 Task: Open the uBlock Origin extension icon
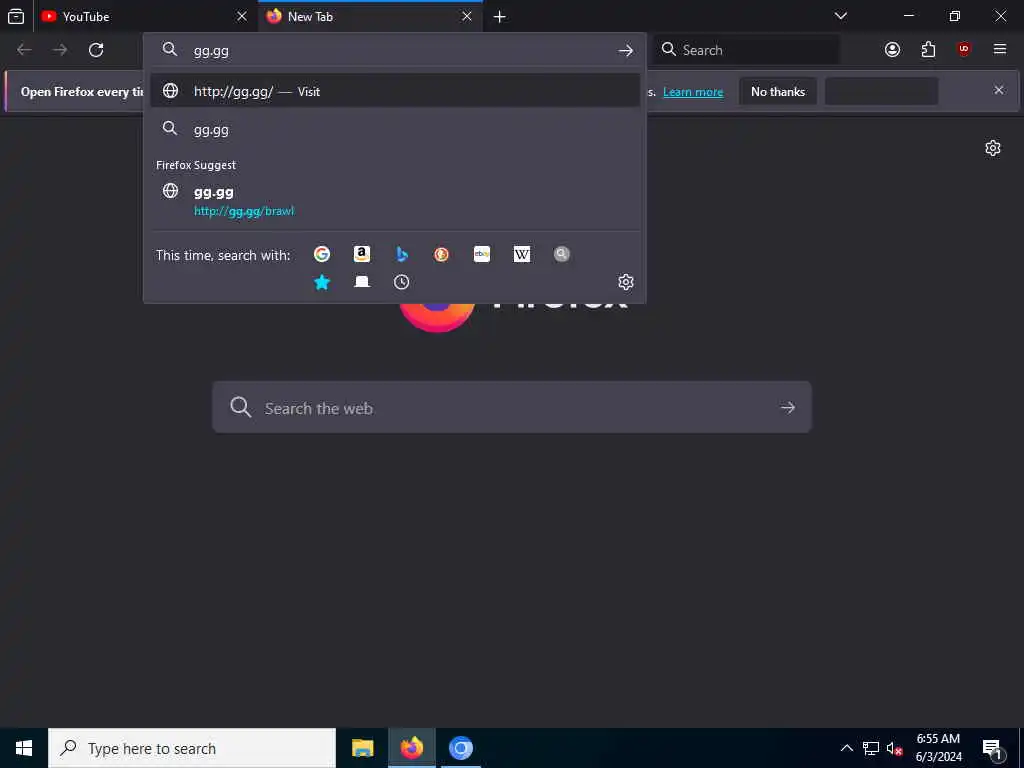(964, 50)
